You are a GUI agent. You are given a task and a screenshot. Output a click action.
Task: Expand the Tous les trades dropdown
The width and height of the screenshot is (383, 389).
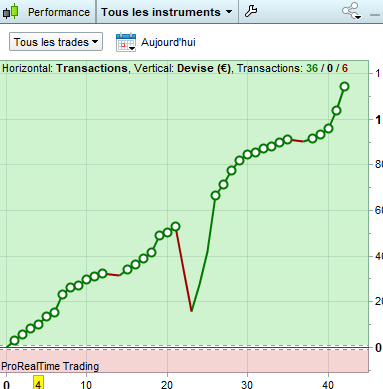pos(56,42)
